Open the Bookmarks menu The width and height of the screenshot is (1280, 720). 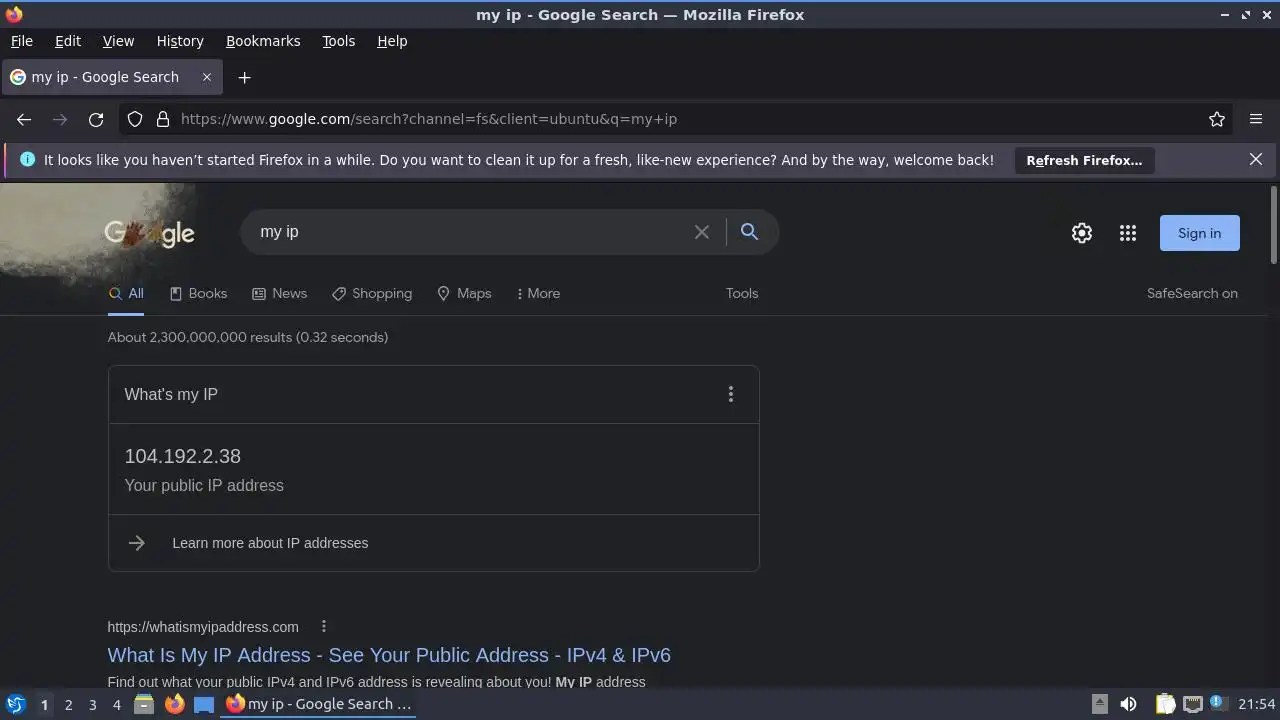pos(263,41)
